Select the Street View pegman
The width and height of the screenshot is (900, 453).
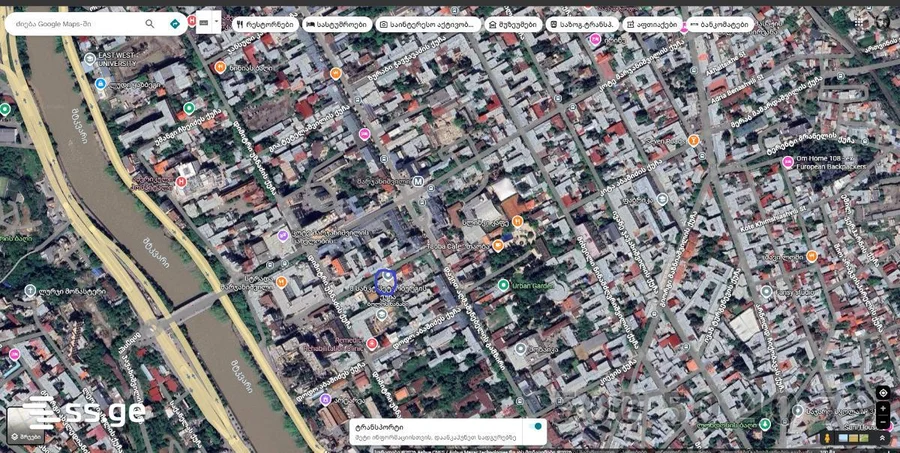point(827,438)
